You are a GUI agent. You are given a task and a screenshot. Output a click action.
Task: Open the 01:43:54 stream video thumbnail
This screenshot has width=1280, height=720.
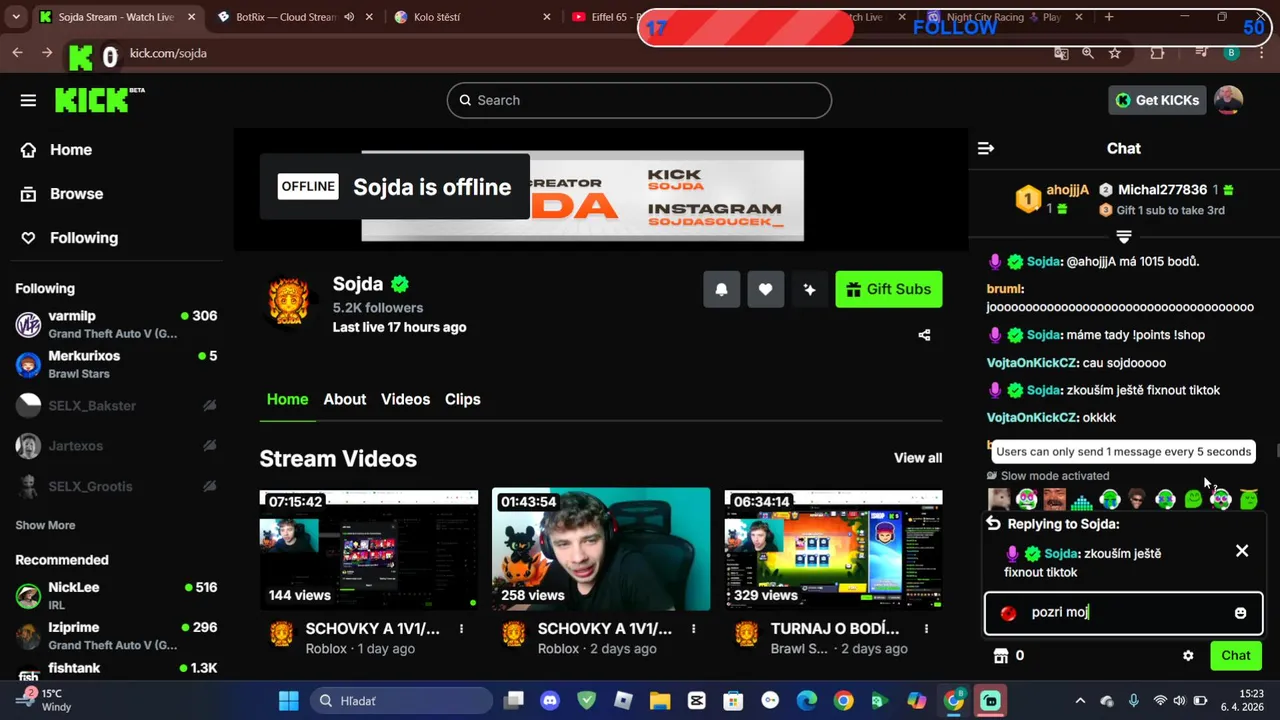(x=601, y=549)
